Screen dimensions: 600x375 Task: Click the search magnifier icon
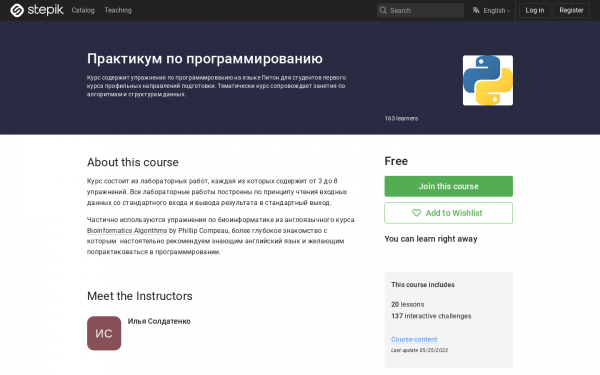click(383, 10)
